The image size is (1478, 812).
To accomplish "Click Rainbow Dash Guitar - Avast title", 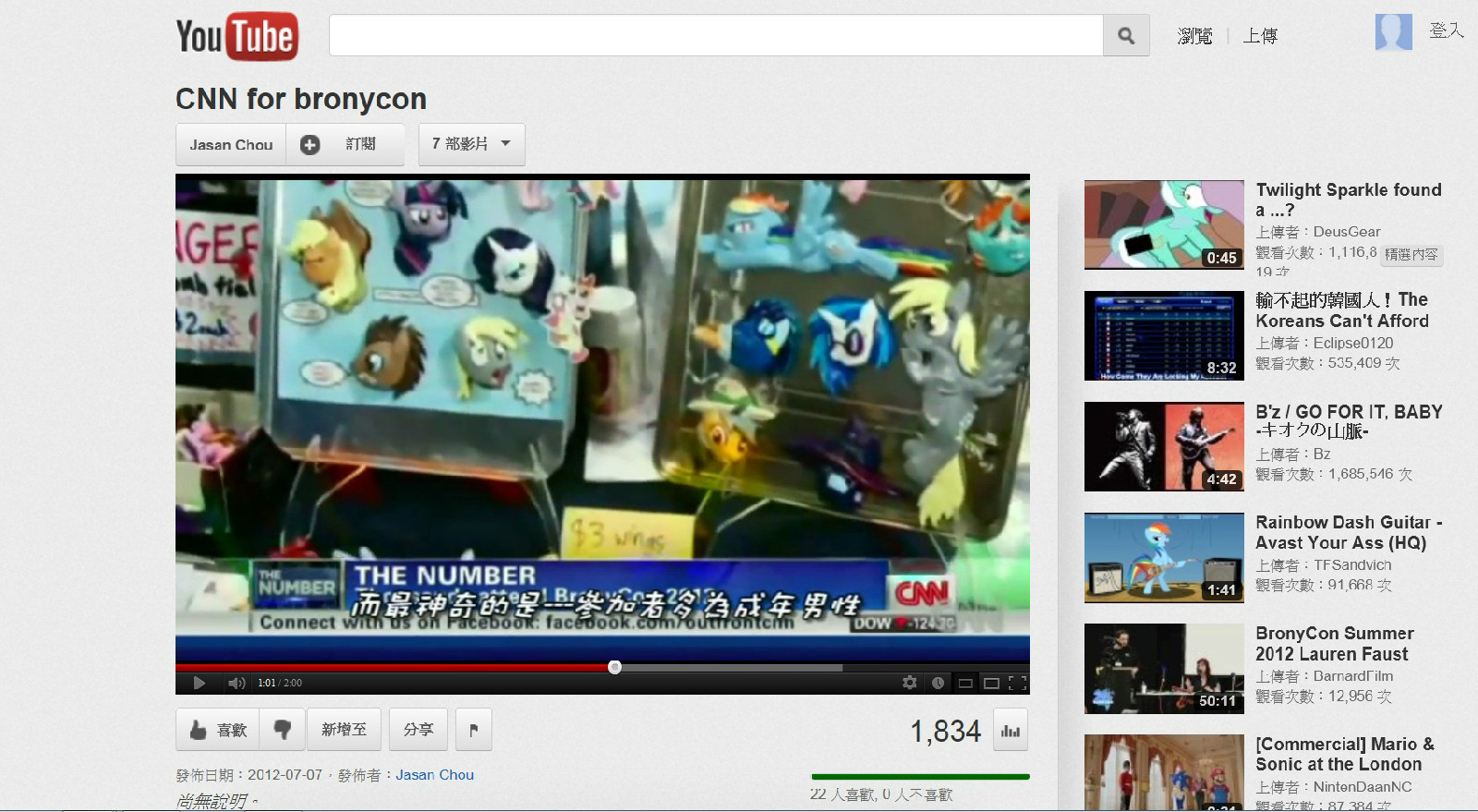I will (1349, 533).
